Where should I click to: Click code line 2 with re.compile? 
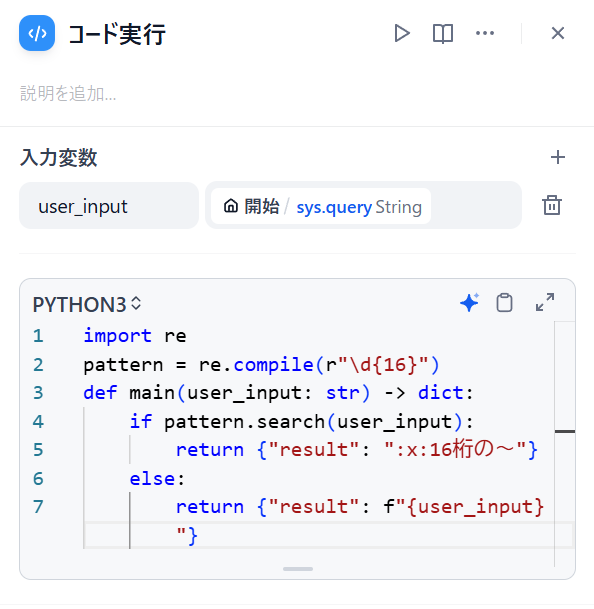coord(261,365)
